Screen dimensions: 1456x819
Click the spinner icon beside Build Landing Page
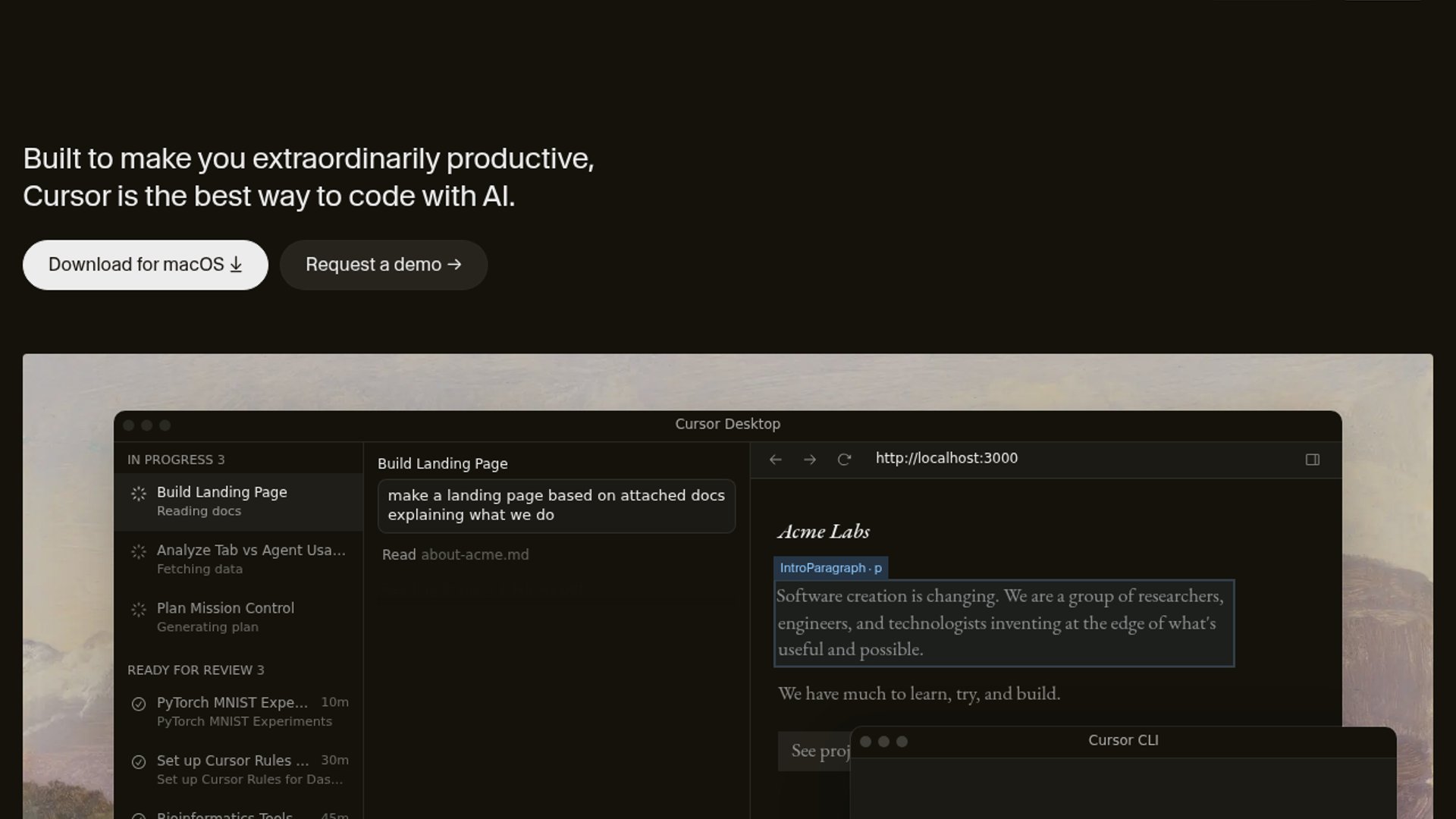point(139,494)
